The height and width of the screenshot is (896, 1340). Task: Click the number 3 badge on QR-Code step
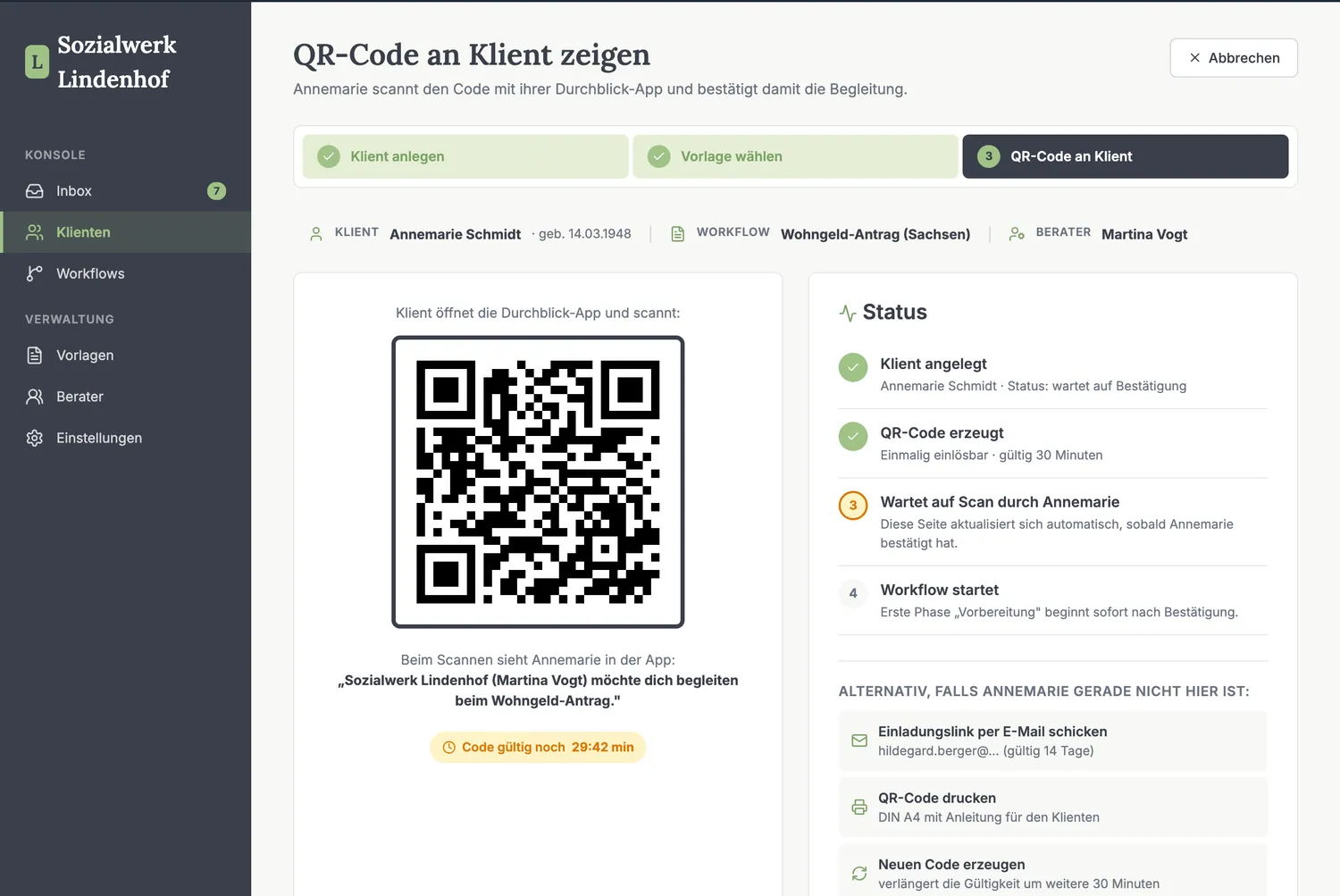pos(989,156)
